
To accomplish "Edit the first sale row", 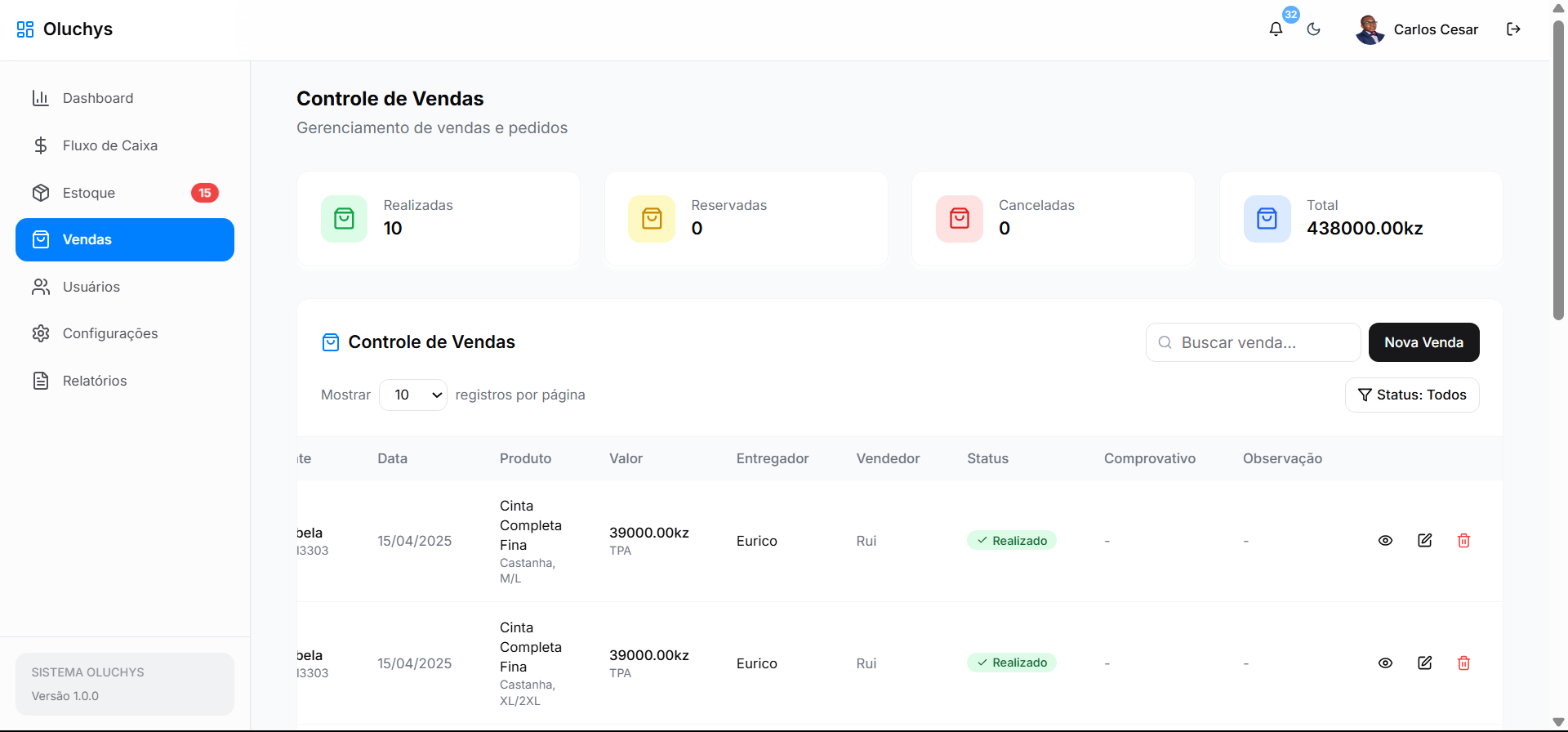I will [1424, 541].
